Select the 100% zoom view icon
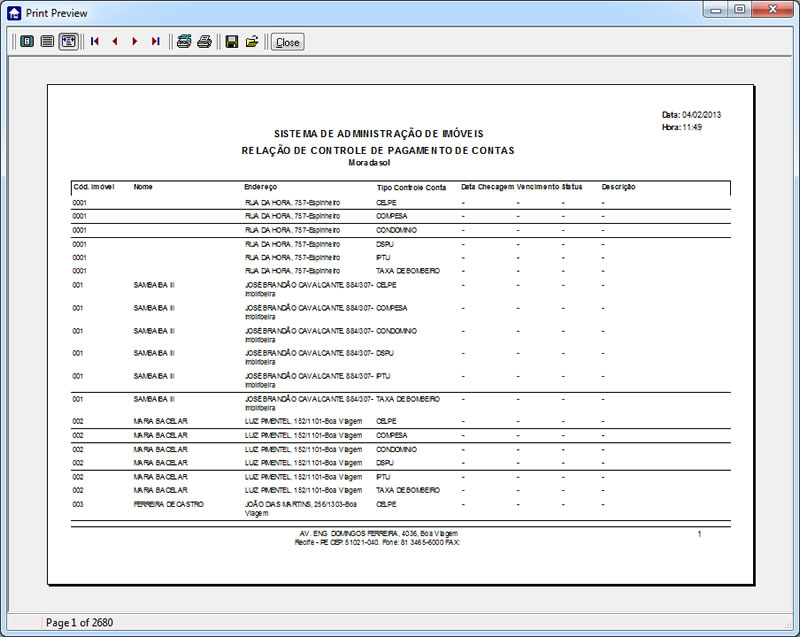This screenshot has width=800, height=637. (x=47, y=42)
